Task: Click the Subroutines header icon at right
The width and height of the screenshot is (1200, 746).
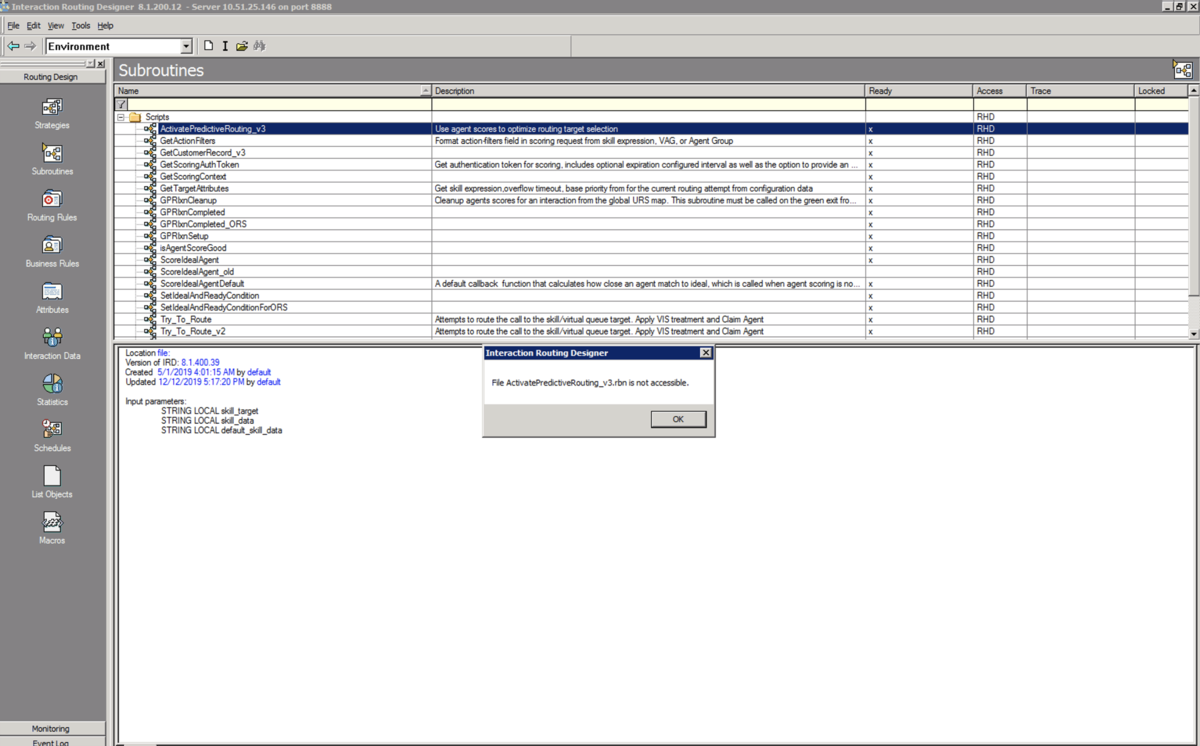Action: point(1183,70)
